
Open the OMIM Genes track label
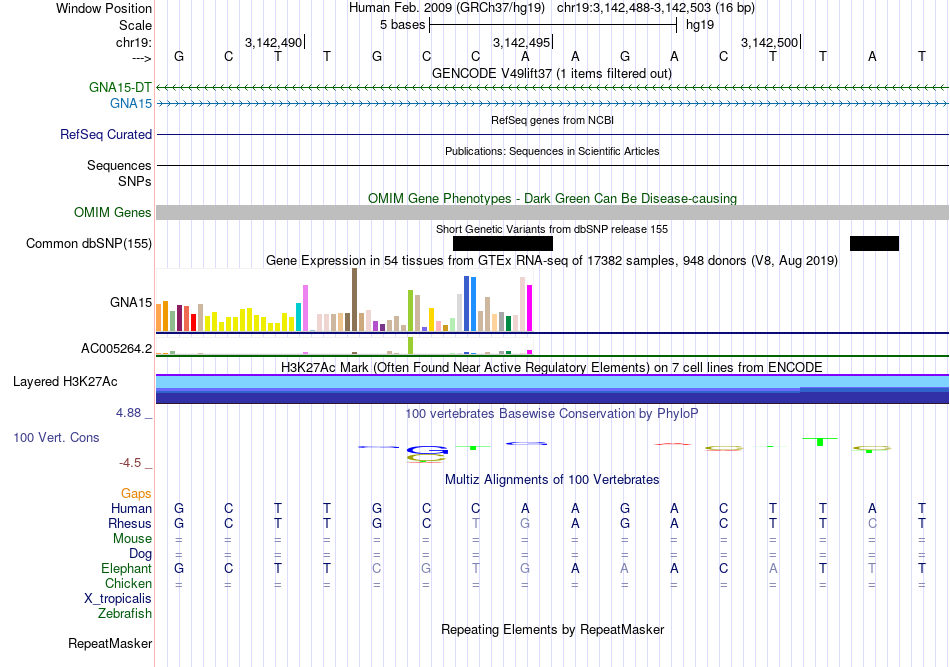(x=113, y=213)
